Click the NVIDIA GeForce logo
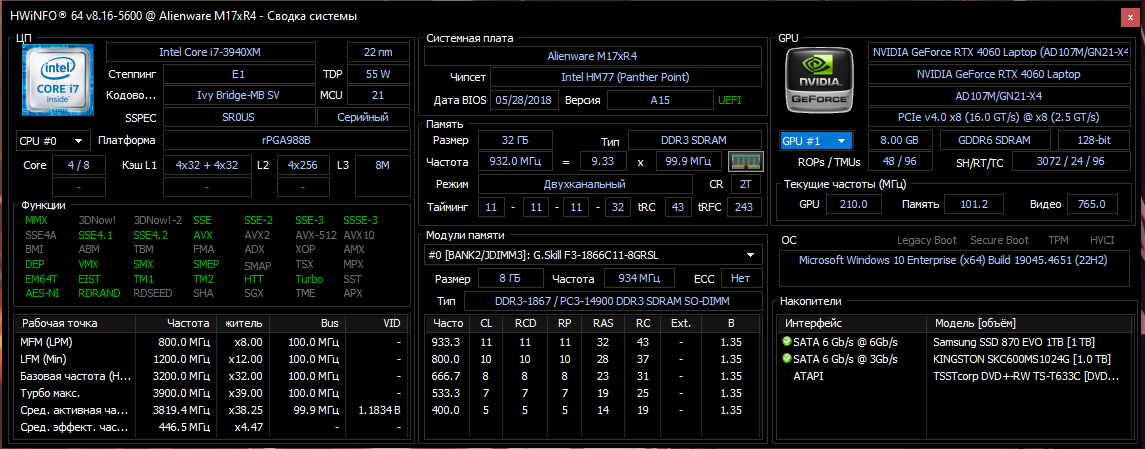This screenshot has height=449, width=1145. click(819, 81)
